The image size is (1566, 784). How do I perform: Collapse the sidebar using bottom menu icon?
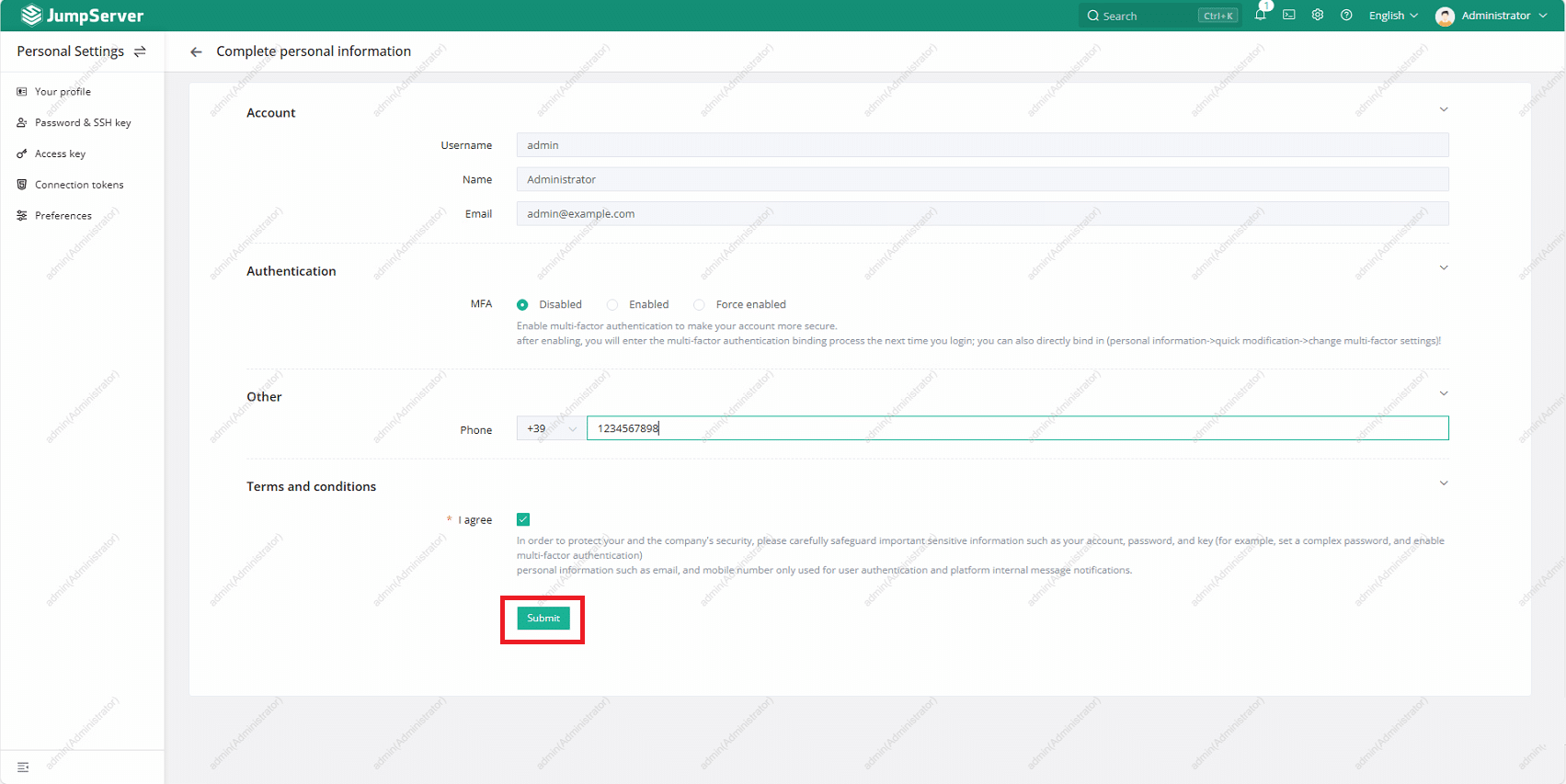(x=23, y=767)
